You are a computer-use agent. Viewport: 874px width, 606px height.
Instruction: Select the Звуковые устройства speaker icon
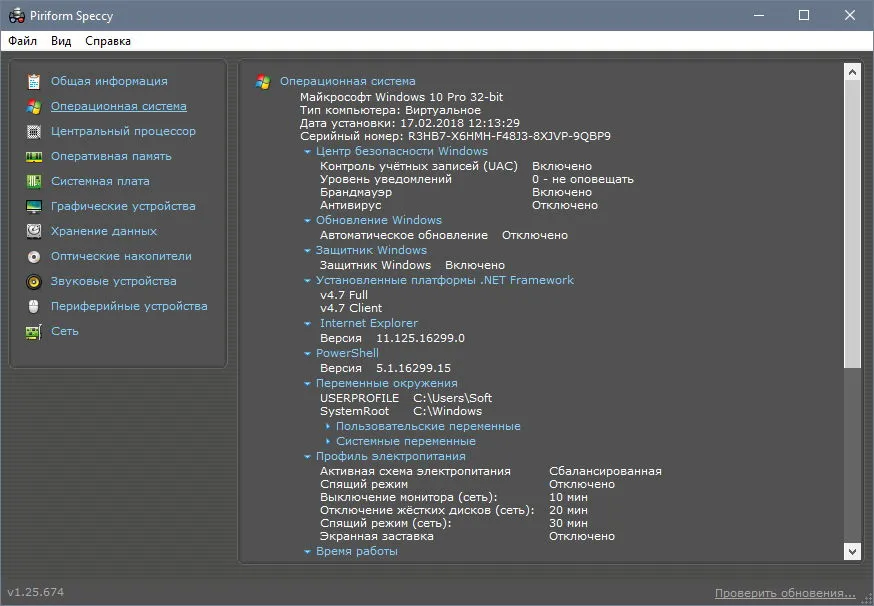(34, 282)
